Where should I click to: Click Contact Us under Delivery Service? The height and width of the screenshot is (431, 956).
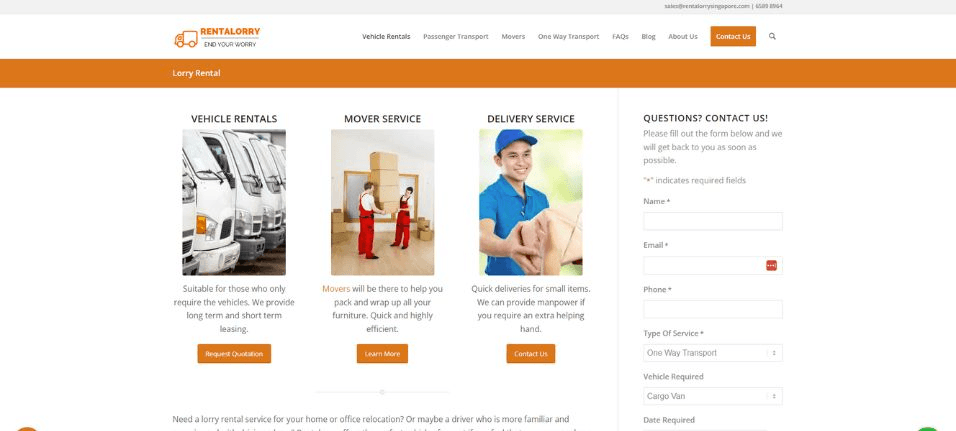coord(530,354)
